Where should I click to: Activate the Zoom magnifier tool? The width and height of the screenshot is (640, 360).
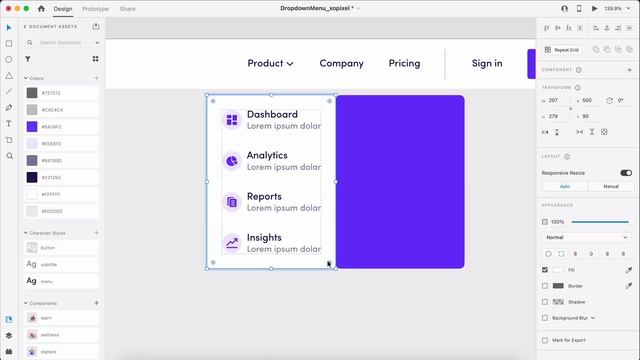click(x=9, y=156)
